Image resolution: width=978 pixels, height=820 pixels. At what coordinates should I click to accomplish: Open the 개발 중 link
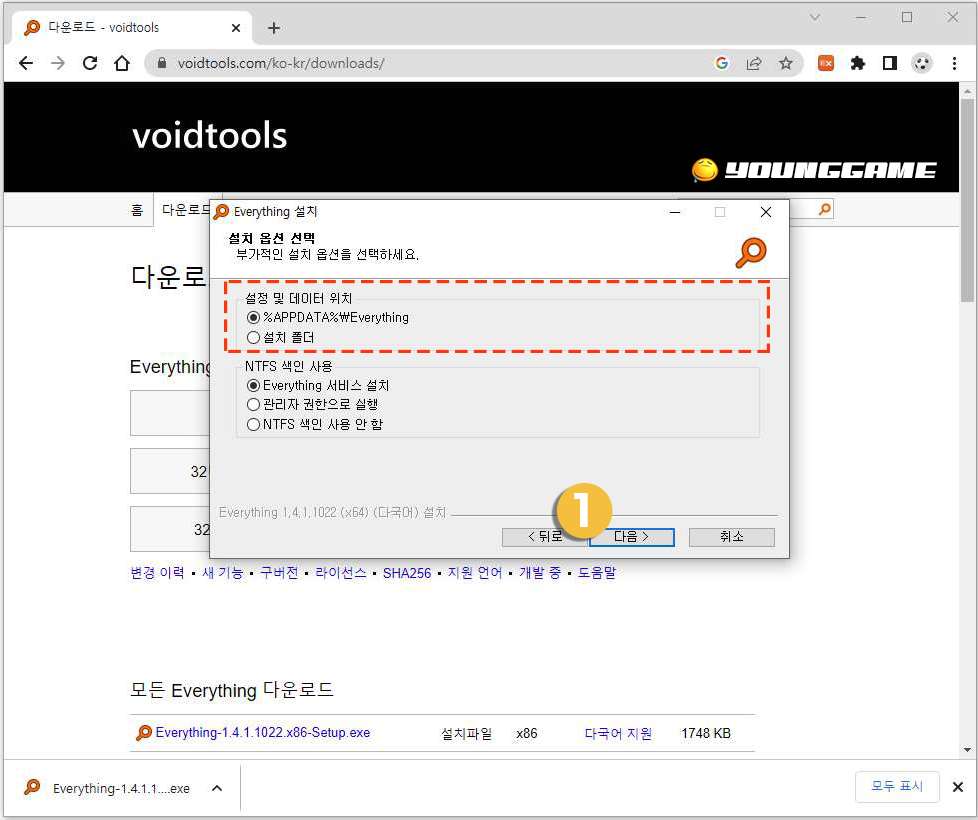click(540, 572)
